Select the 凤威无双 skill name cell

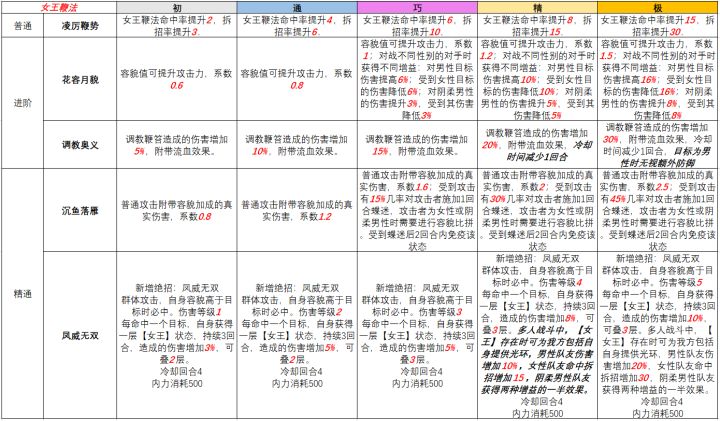coord(80,335)
